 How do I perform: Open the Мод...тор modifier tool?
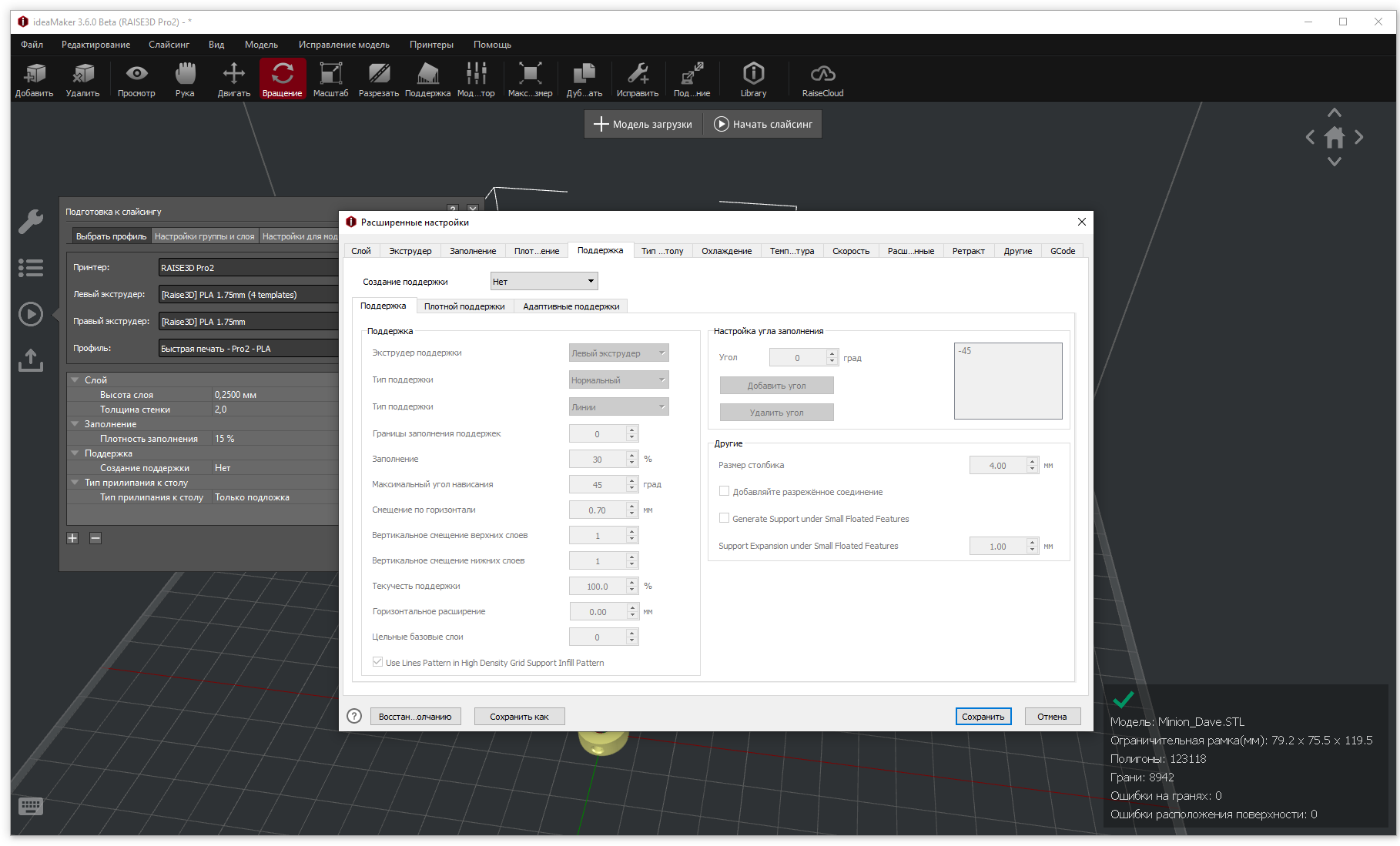coord(476,80)
